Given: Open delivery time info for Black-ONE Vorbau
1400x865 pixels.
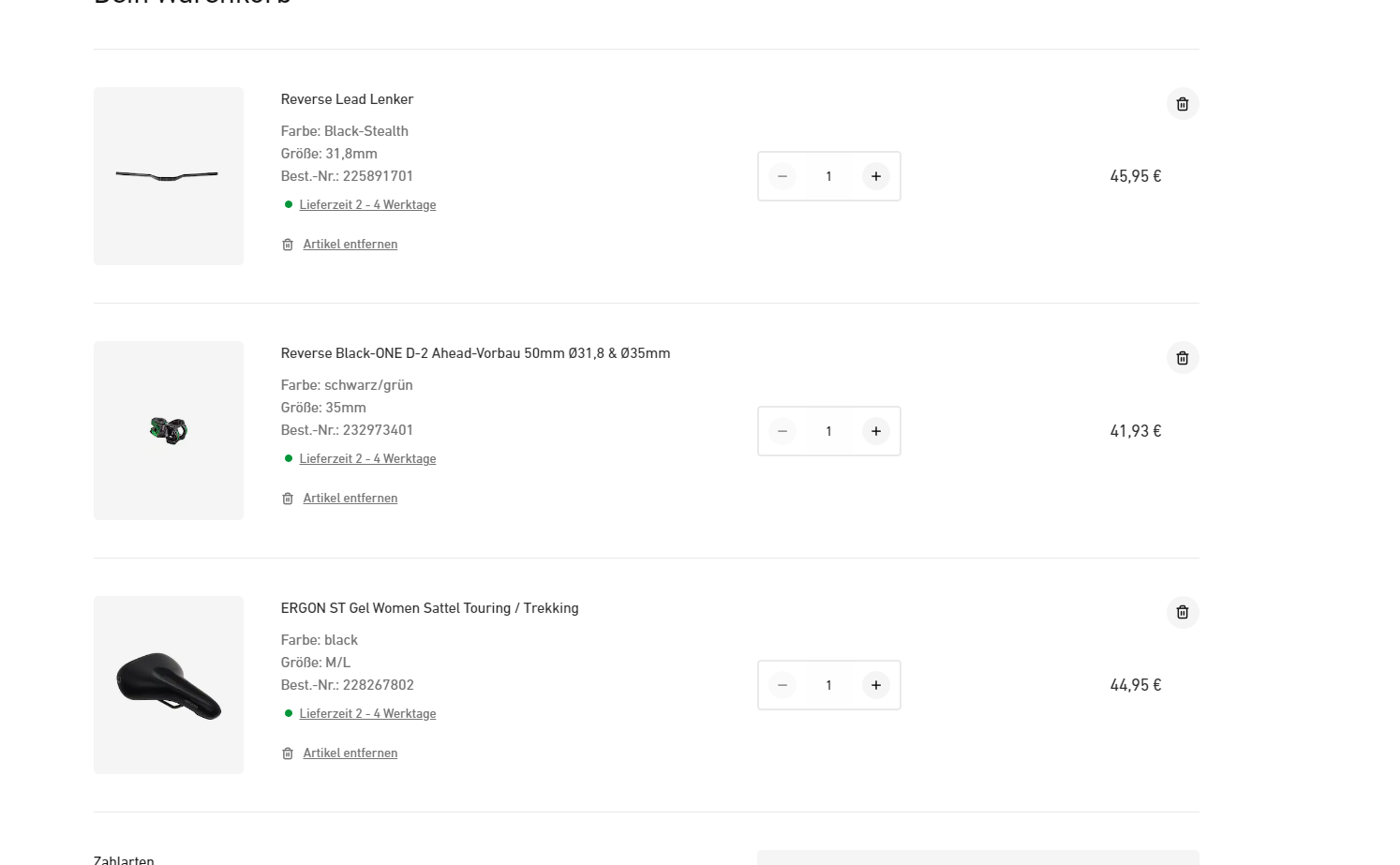Looking at the screenshot, I should (367, 459).
